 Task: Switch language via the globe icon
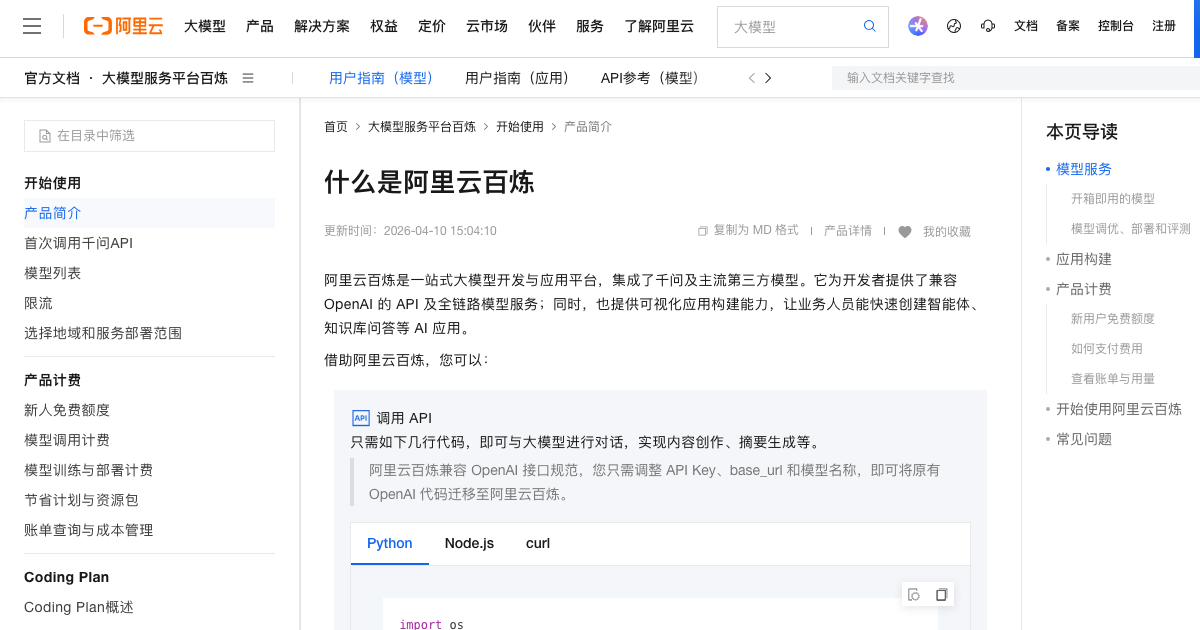[x=953, y=26]
